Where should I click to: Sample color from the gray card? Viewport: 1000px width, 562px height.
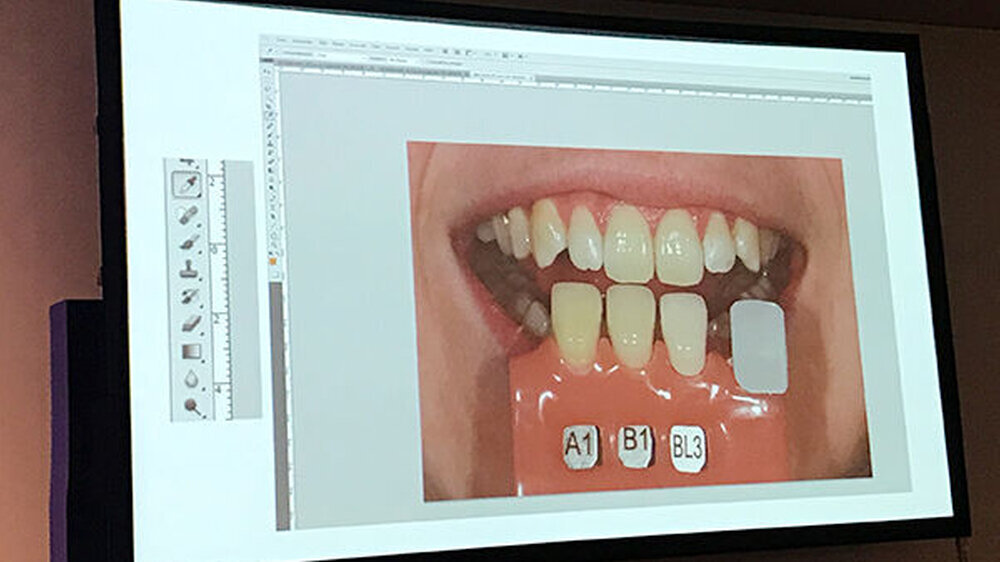pos(759,346)
